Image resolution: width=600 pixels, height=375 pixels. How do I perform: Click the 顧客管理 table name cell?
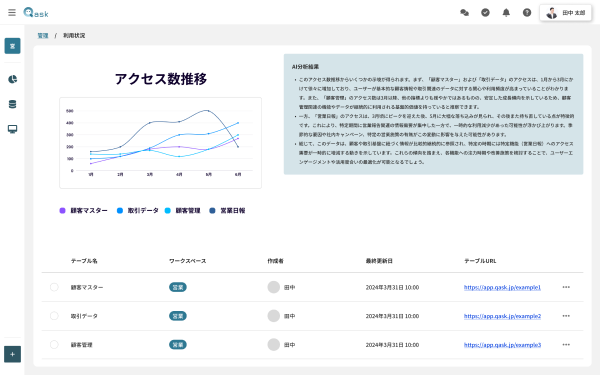coord(82,345)
